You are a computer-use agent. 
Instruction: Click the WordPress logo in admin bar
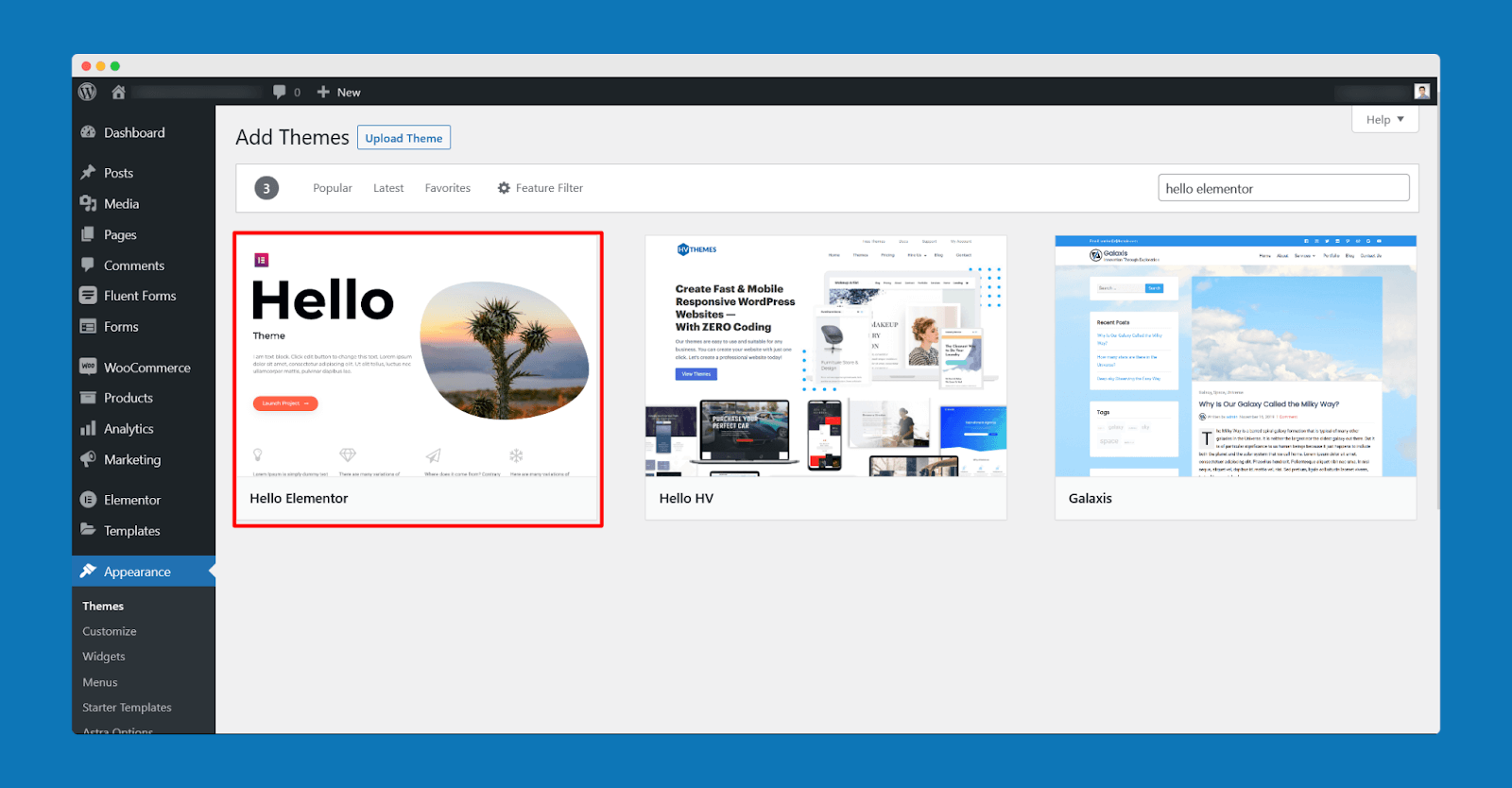click(x=88, y=92)
